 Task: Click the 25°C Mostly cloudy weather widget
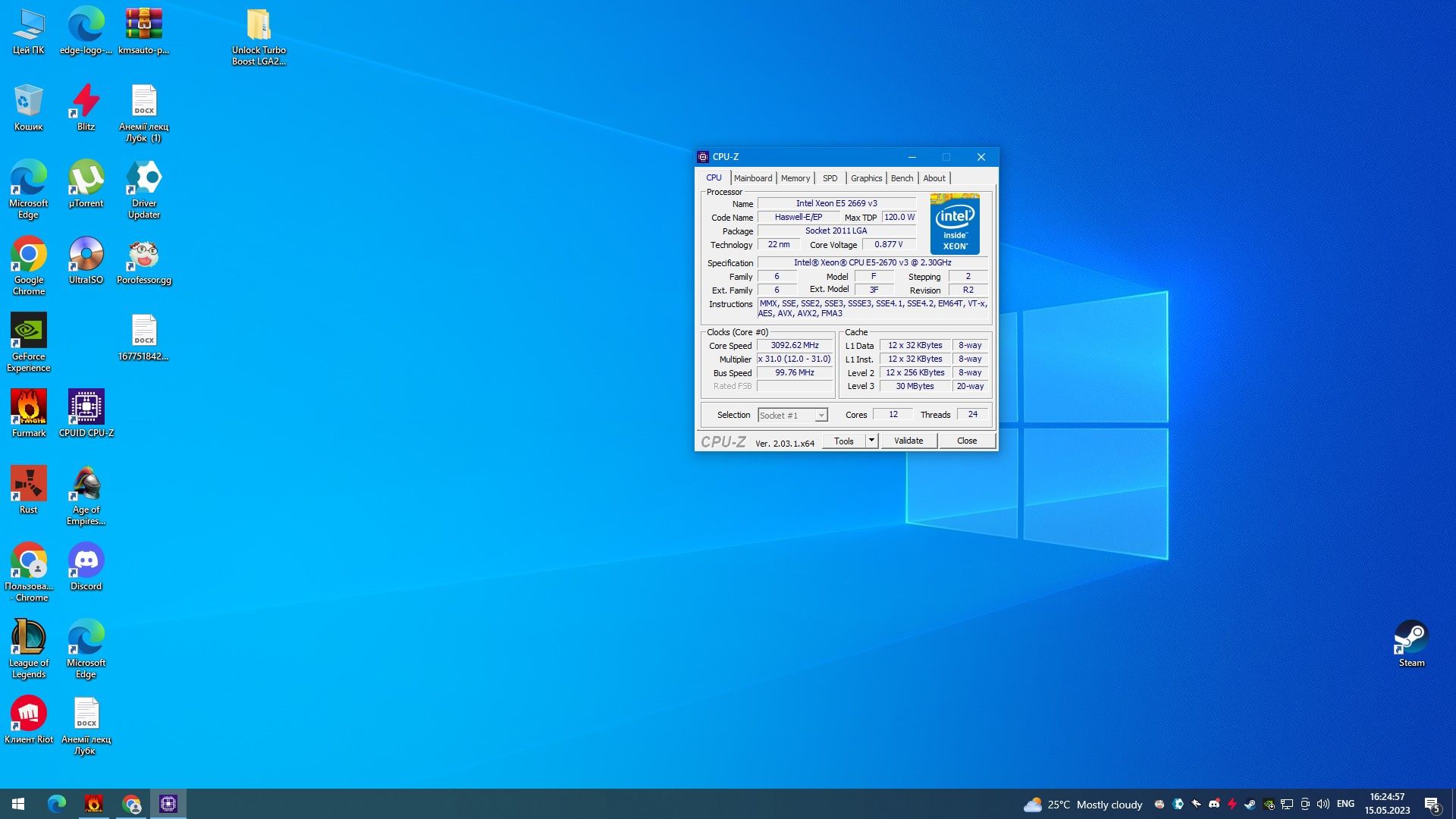[1083, 805]
